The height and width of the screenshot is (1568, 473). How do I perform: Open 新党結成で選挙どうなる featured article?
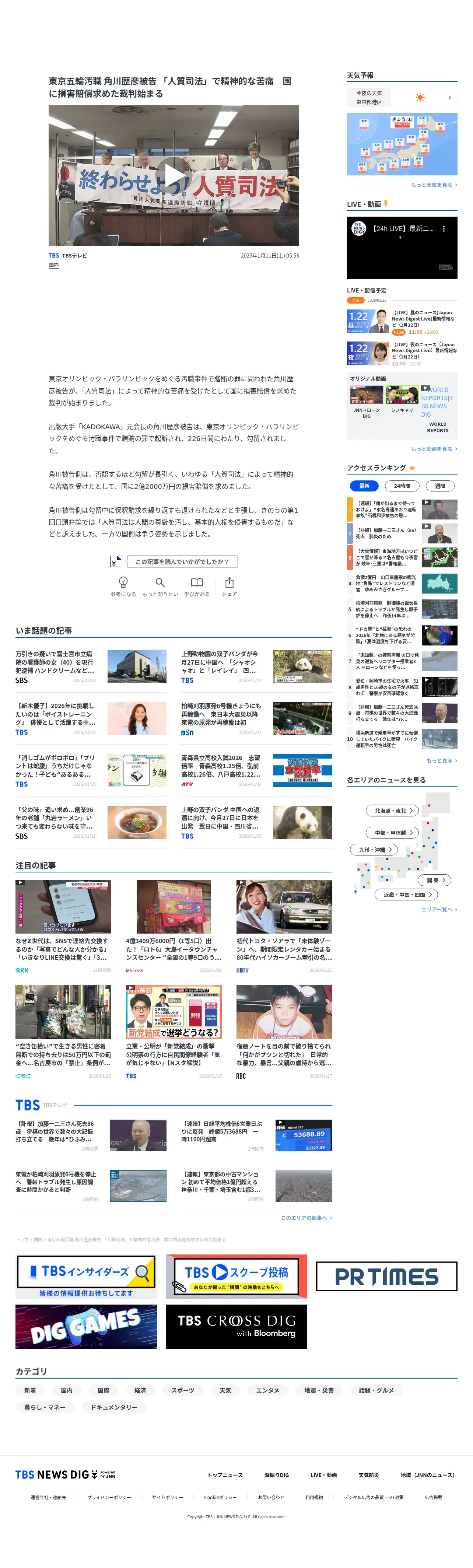(x=174, y=1031)
